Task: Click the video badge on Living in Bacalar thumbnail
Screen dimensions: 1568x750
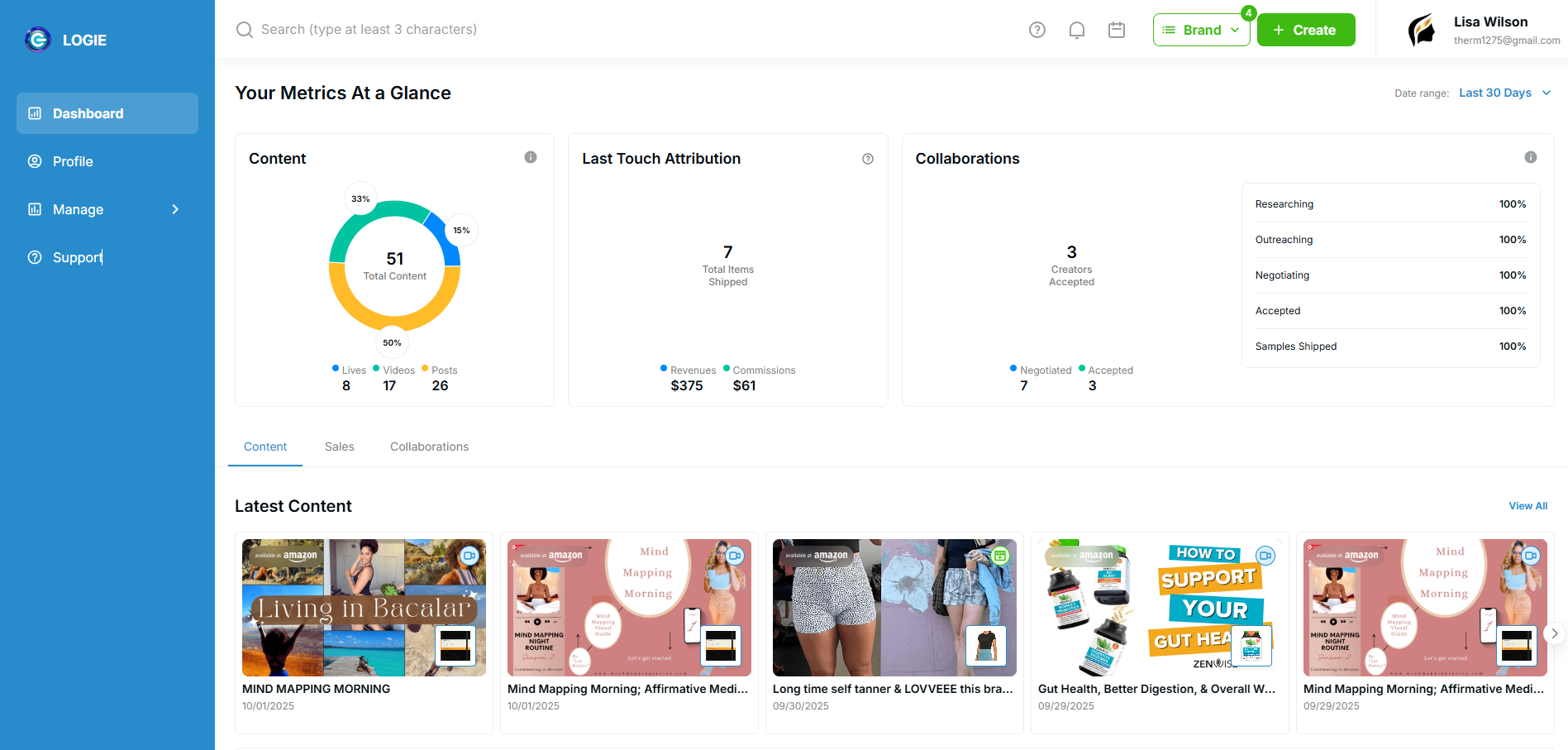Action: click(x=469, y=556)
